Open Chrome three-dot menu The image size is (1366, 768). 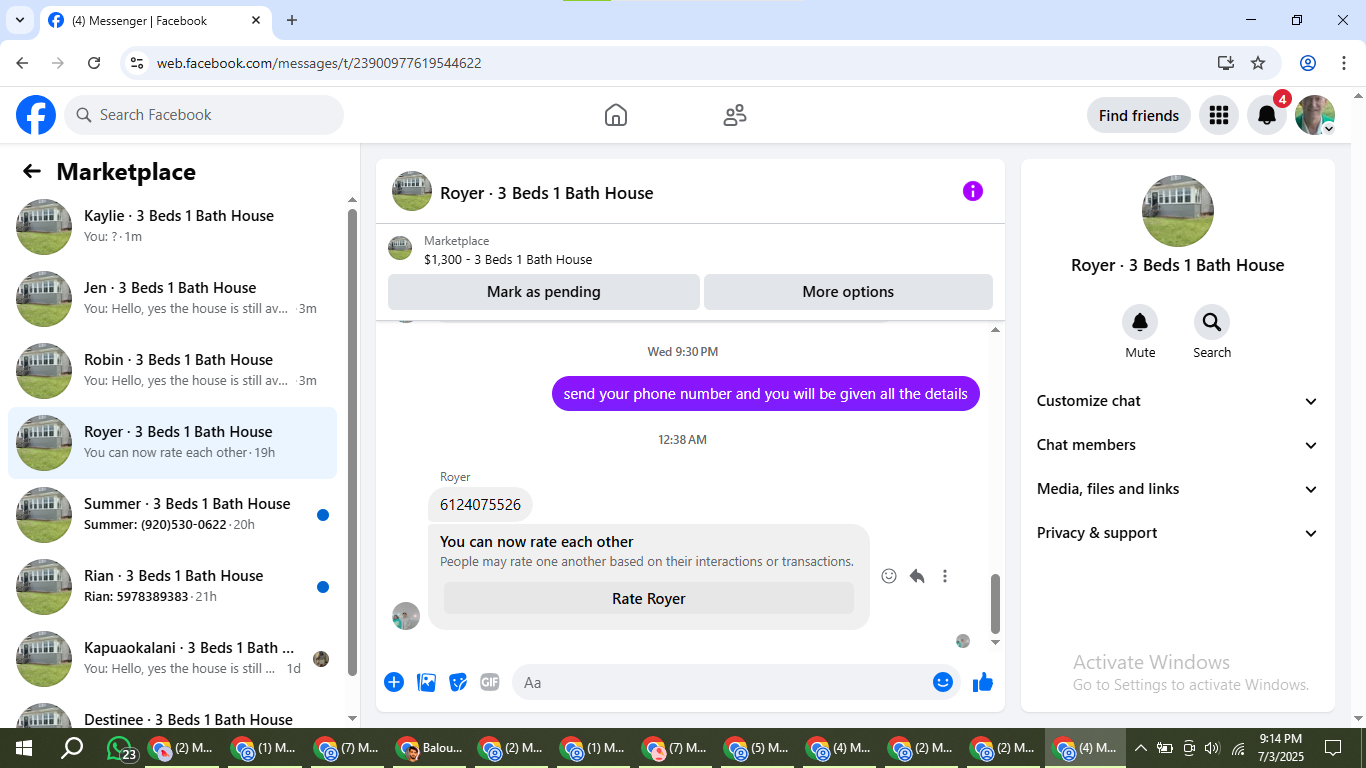1343,63
